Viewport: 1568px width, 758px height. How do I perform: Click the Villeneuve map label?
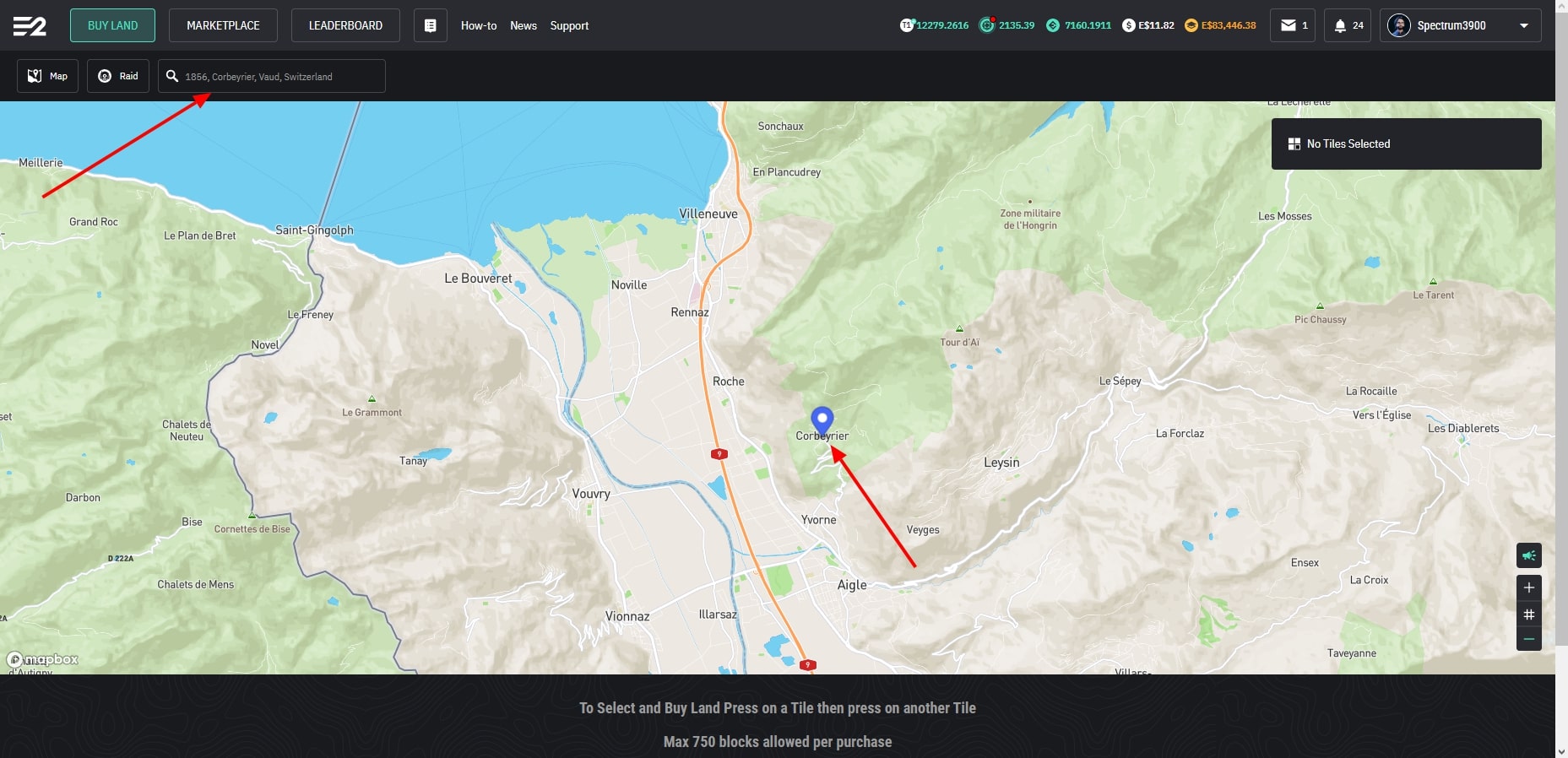click(x=708, y=214)
